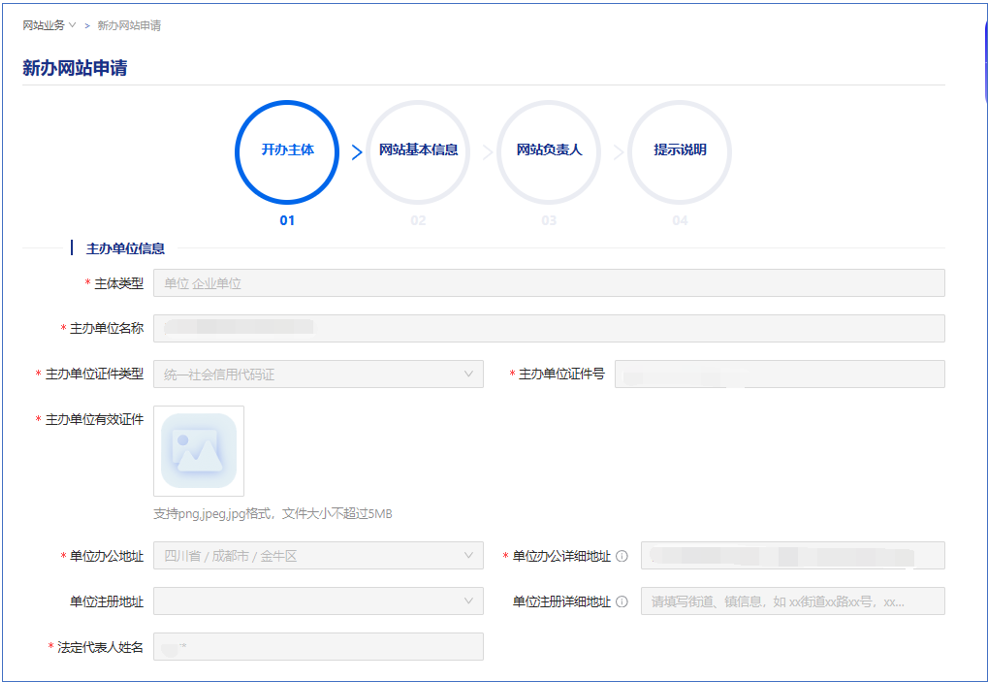Click the certificate image upload placeholder

(198, 451)
